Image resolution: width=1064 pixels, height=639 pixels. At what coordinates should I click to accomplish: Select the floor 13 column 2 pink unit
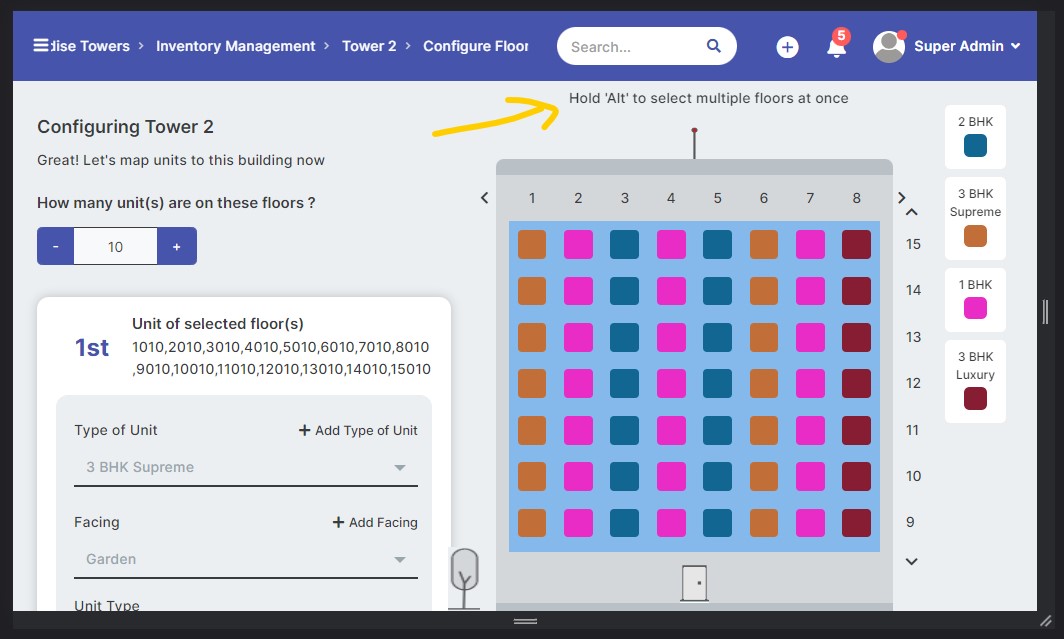pyautogui.click(x=578, y=337)
